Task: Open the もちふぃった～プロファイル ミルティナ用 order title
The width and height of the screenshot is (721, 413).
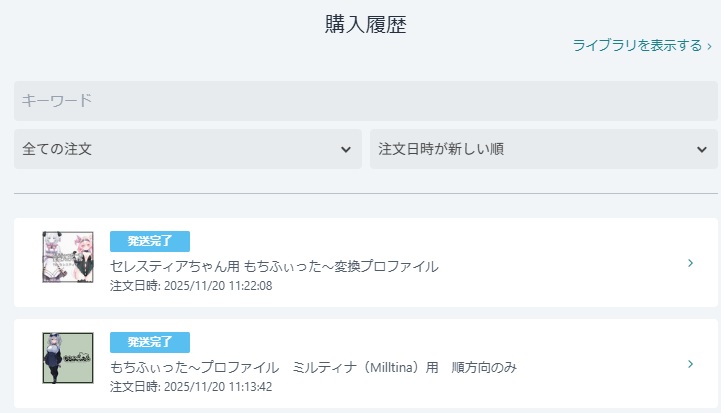Action: coord(313,367)
